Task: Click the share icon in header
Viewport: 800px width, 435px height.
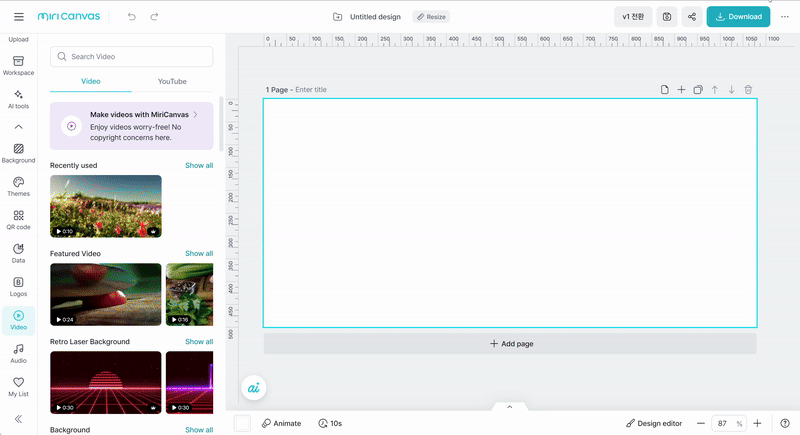Action: 691,17
